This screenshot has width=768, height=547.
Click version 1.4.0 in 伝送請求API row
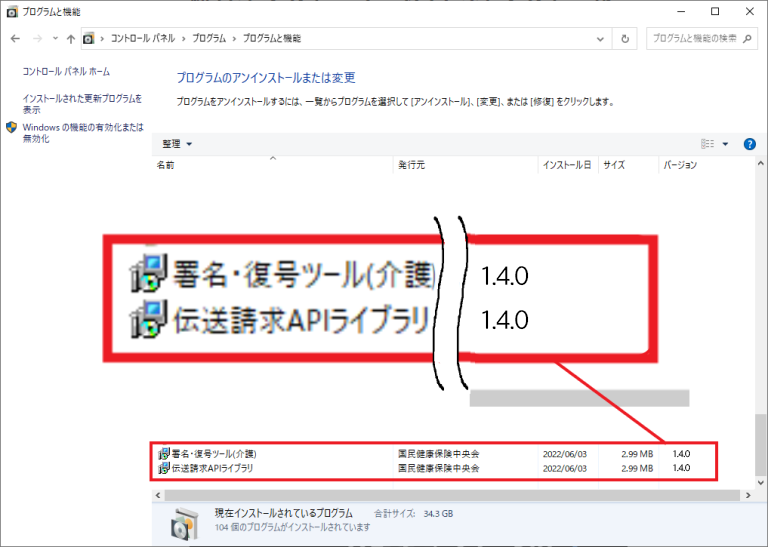tap(681, 468)
